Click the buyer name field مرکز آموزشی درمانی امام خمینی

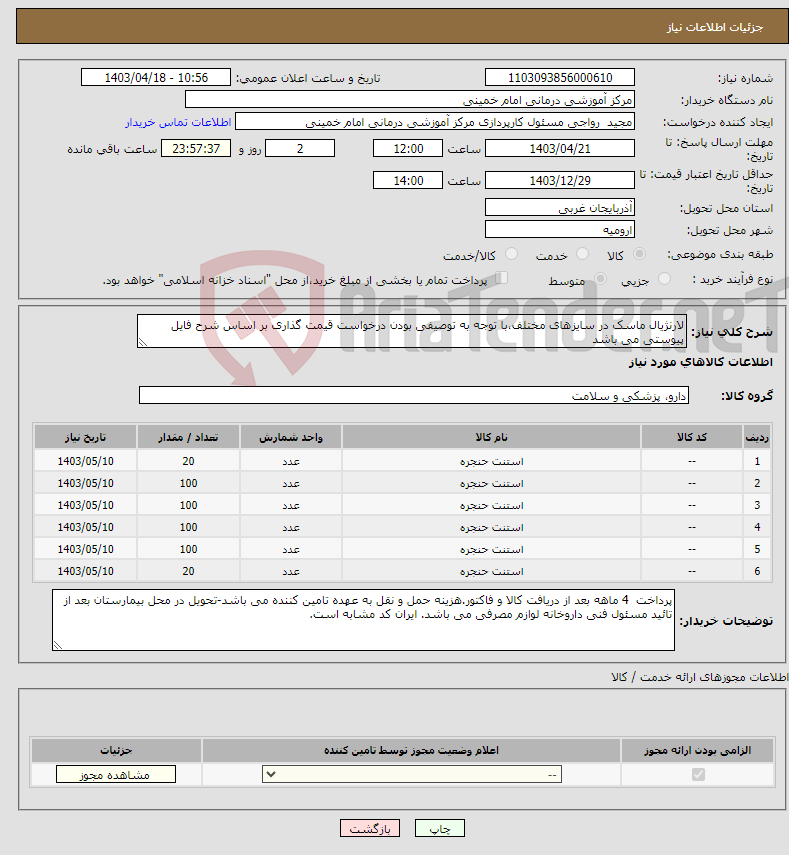409,100
